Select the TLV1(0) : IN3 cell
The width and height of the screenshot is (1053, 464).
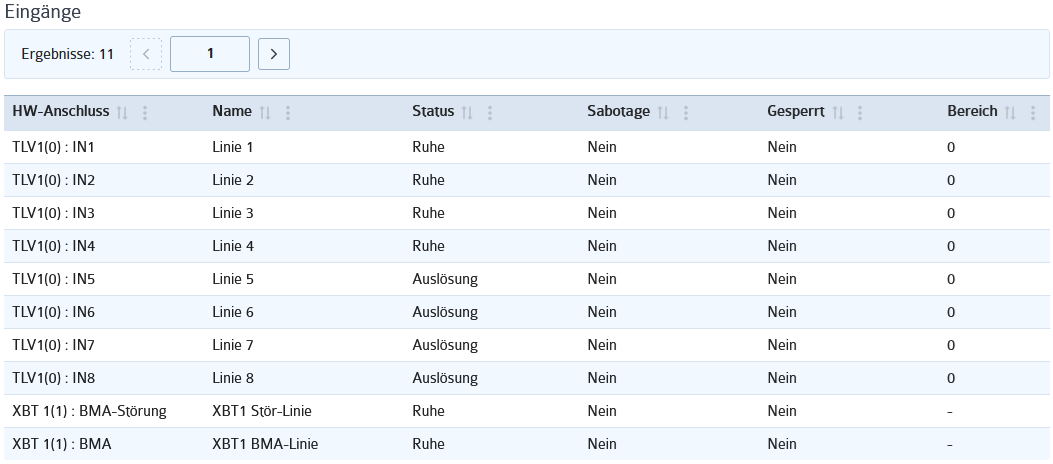point(54,213)
